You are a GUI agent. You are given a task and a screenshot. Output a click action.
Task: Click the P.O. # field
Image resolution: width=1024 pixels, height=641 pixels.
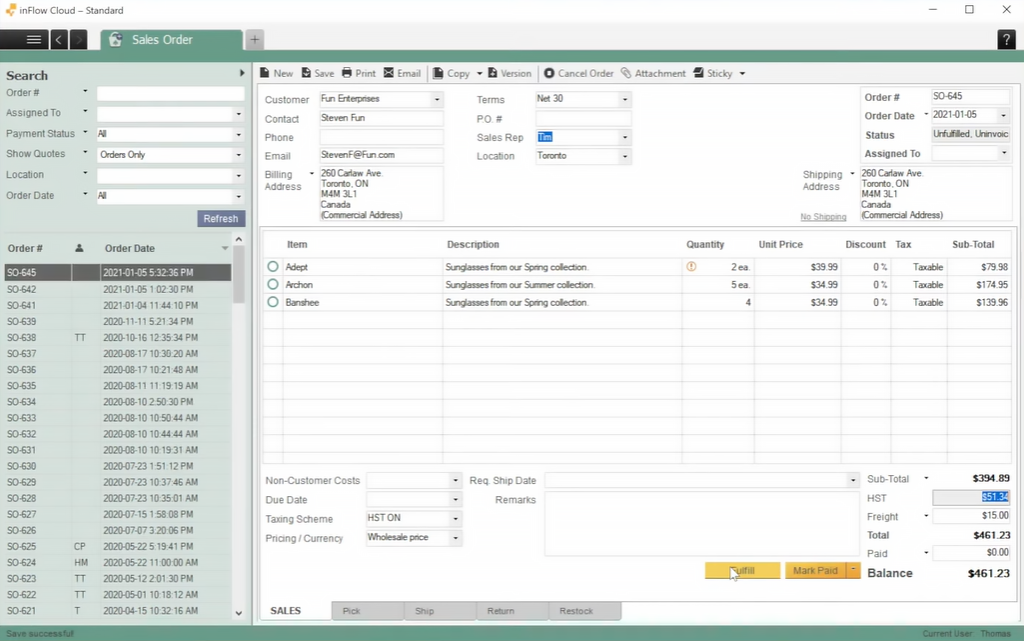583,118
